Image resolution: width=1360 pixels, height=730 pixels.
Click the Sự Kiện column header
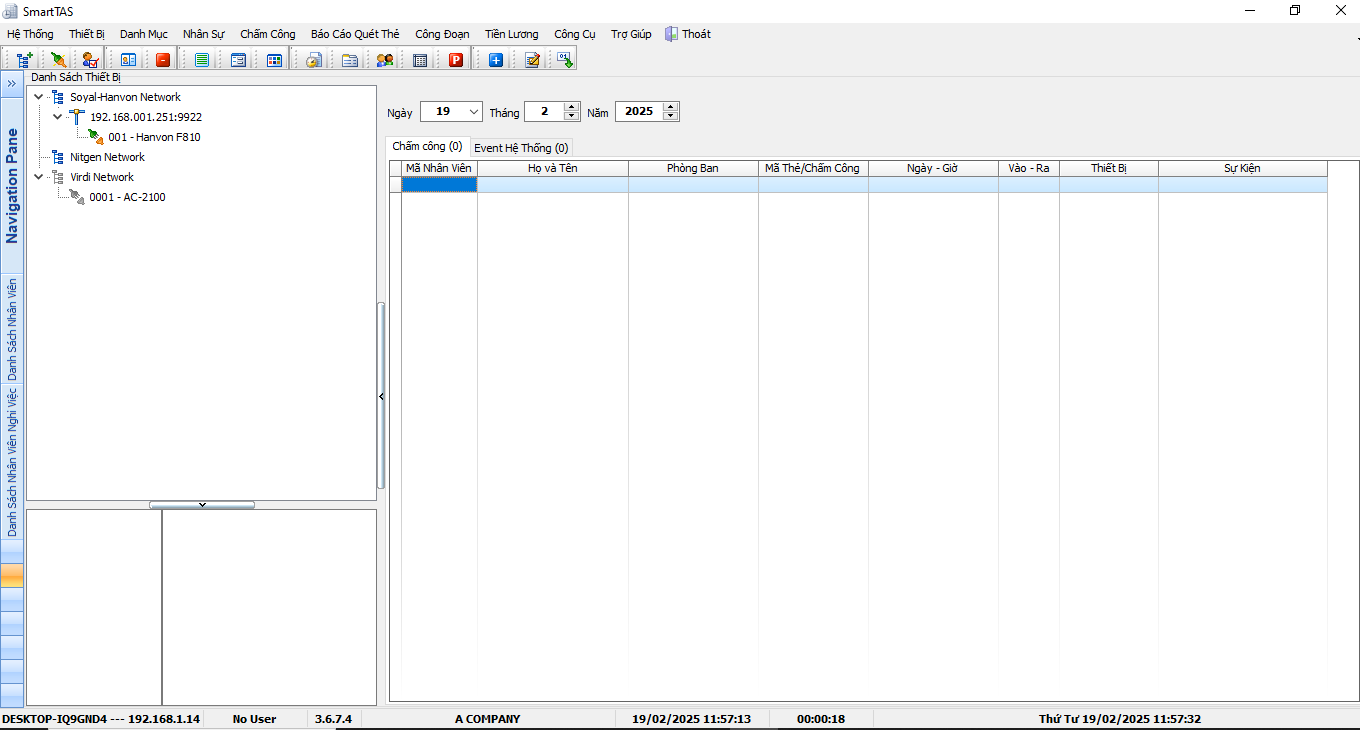pyautogui.click(x=1243, y=168)
